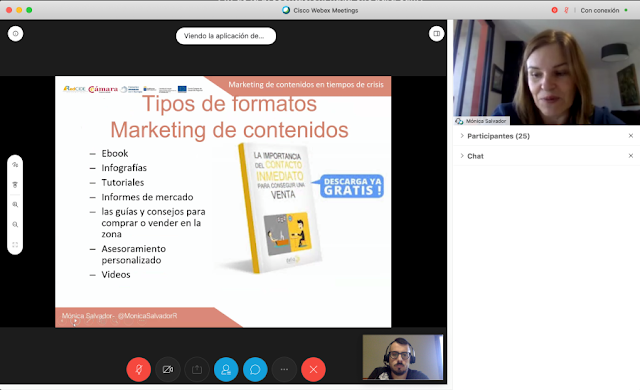Click the meeting info icon

pos(16,33)
